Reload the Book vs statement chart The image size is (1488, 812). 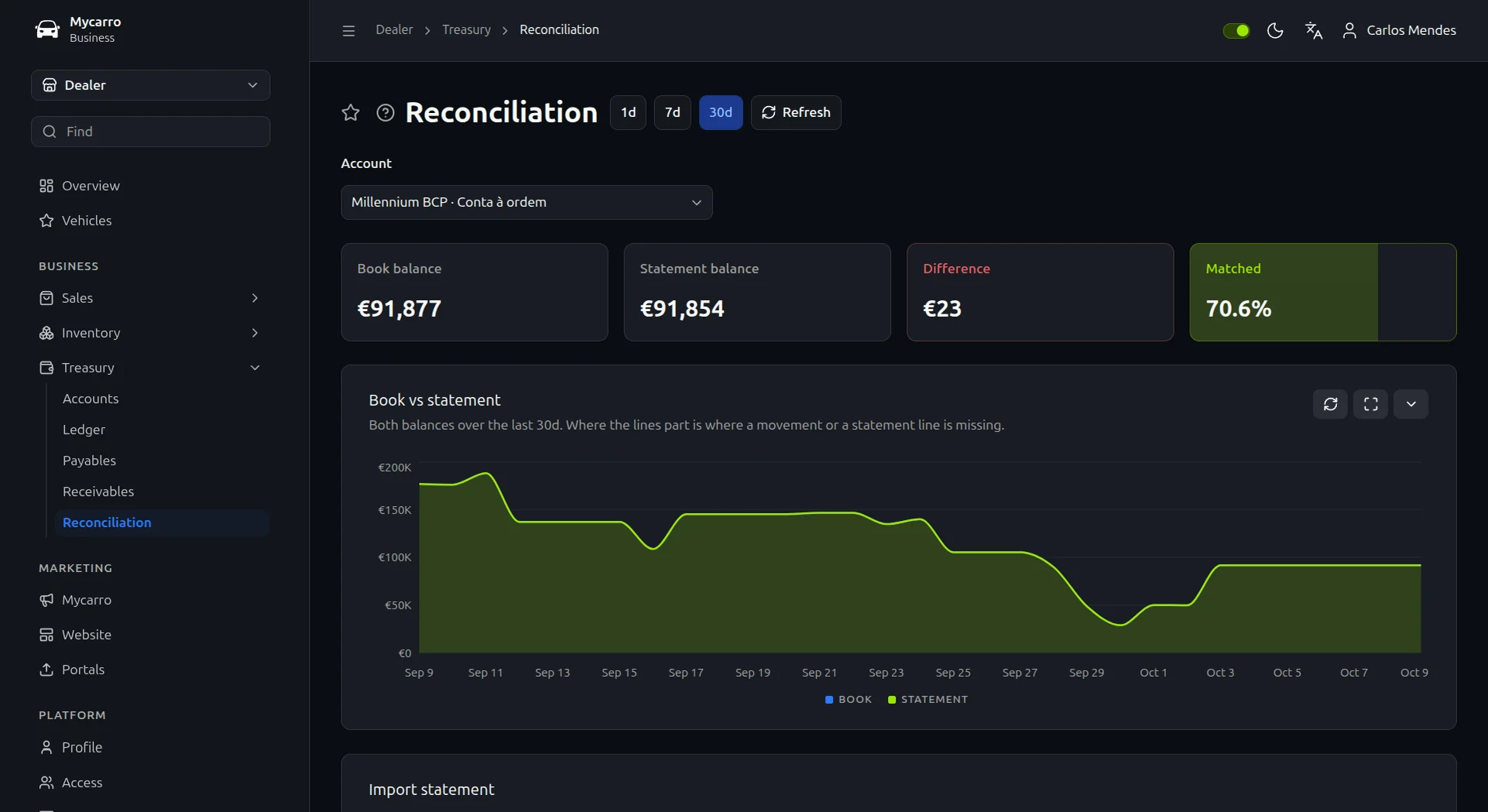click(x=1330, y=404)
